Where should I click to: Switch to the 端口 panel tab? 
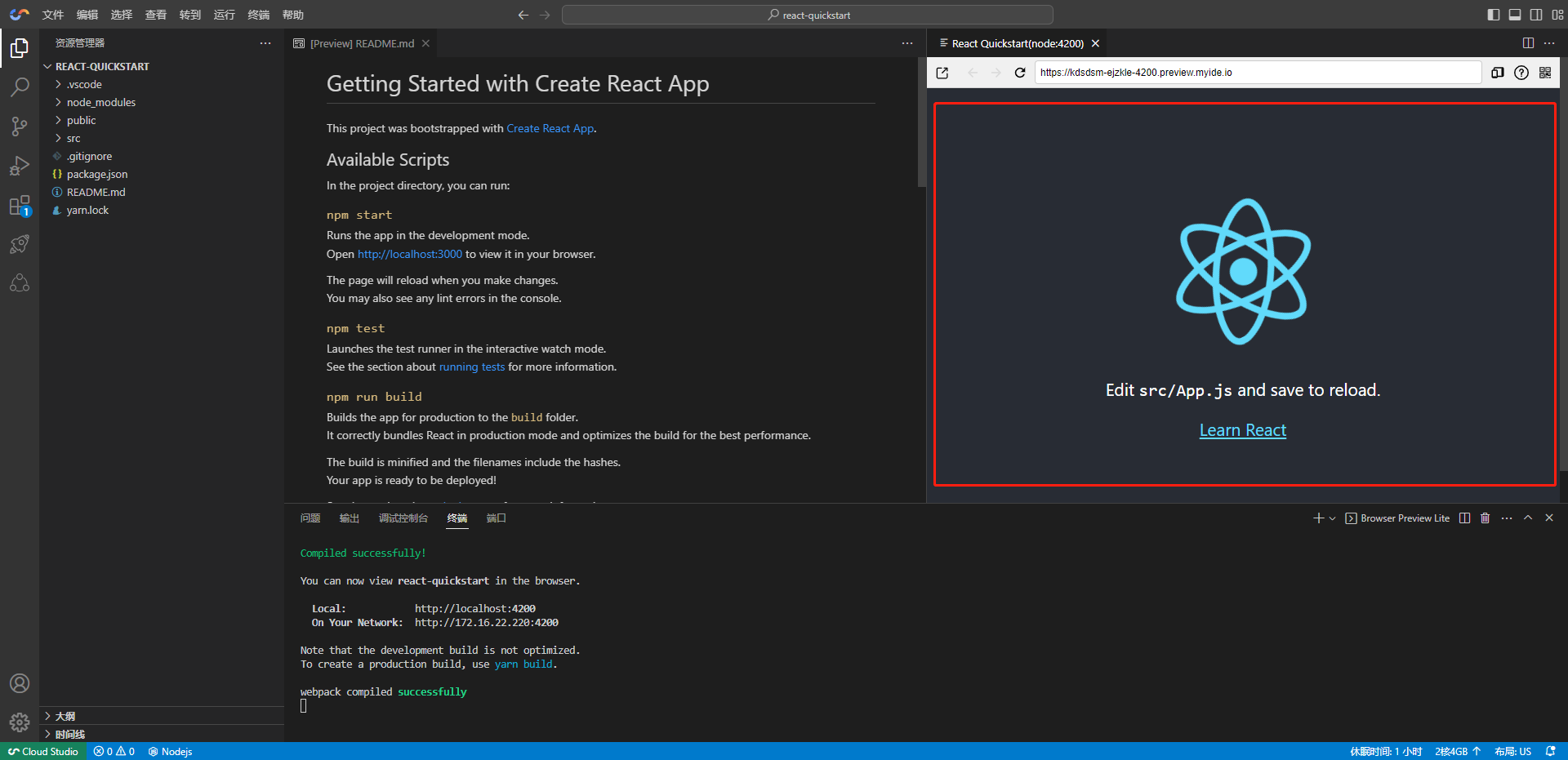(497, 518)
